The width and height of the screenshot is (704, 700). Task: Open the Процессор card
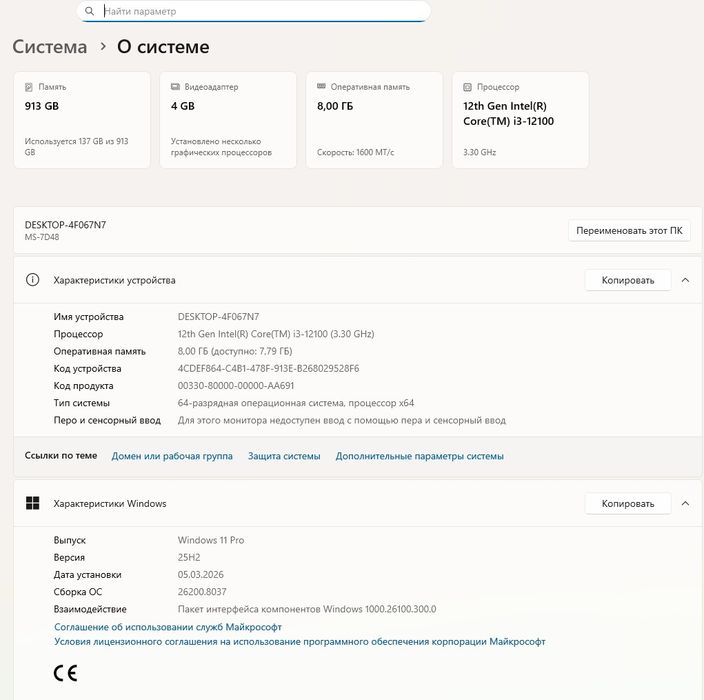click(x=520, y=120)
